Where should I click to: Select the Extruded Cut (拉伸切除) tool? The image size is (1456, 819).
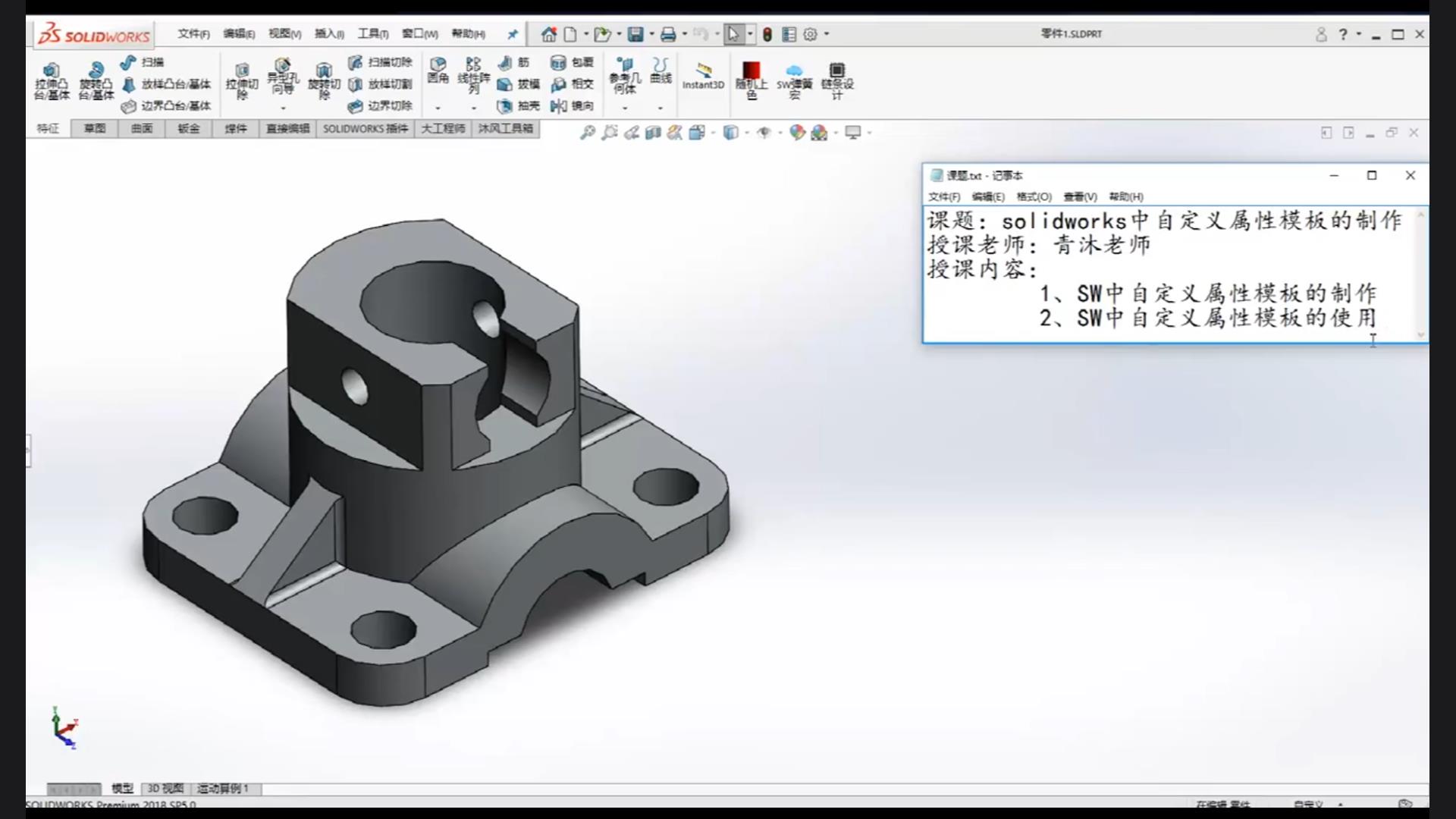tap(242, 82)
